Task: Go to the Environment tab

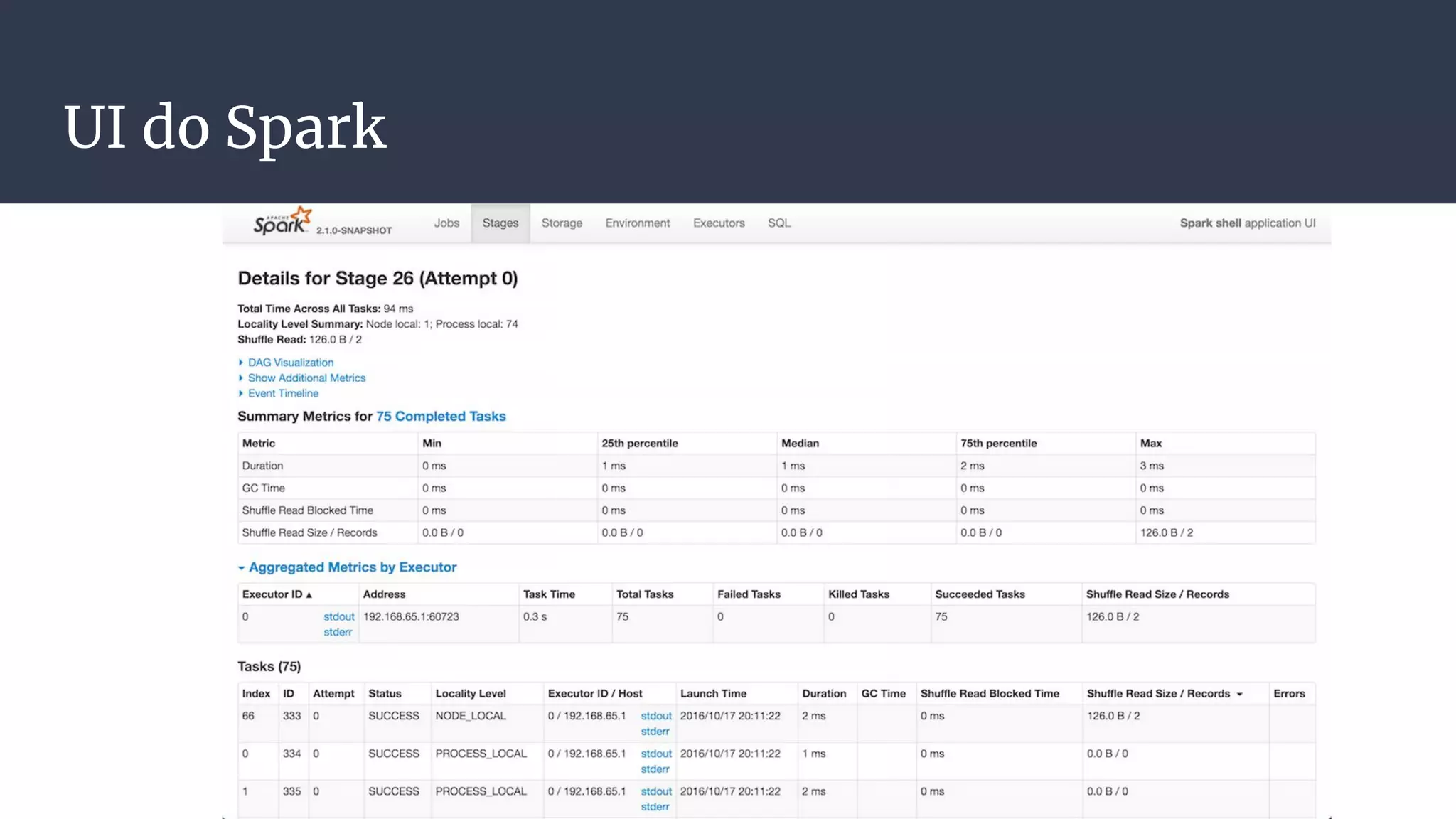Action: (x=637, y=223)
